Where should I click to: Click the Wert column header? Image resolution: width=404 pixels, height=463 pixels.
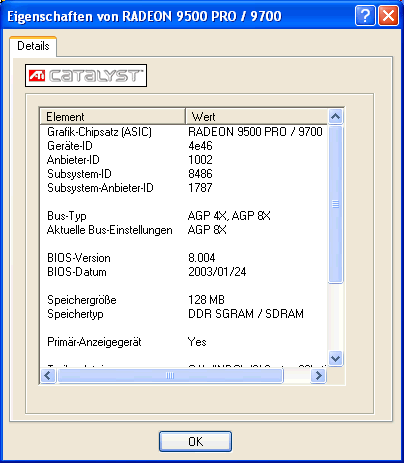(256, 117)
